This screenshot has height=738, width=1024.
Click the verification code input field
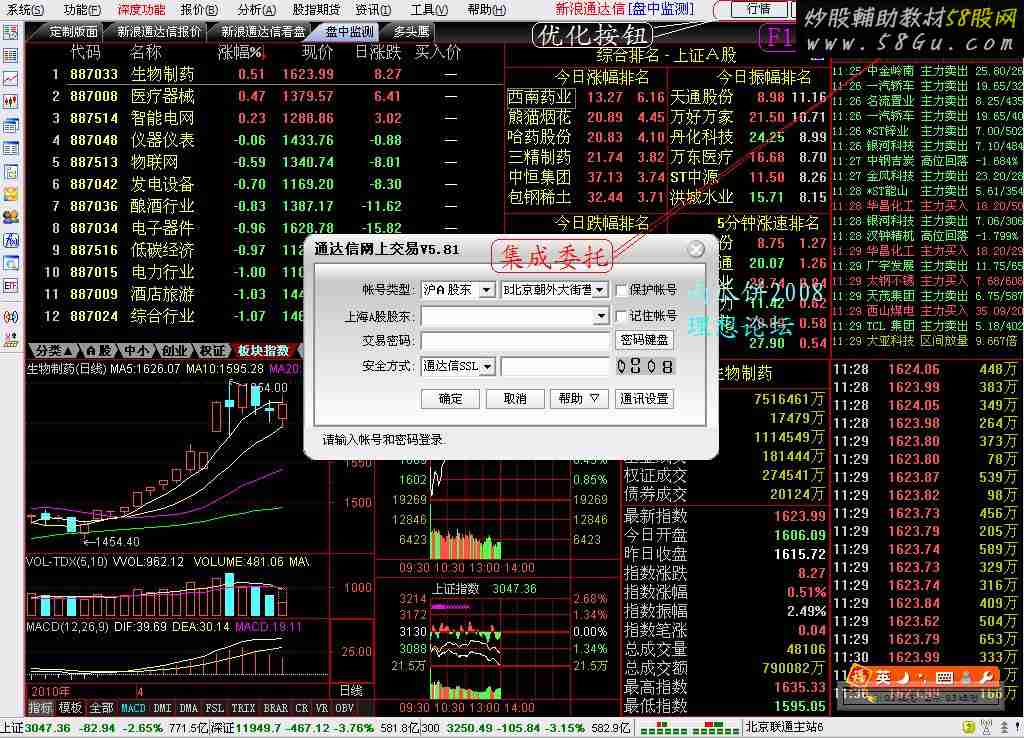coord(555,366)
